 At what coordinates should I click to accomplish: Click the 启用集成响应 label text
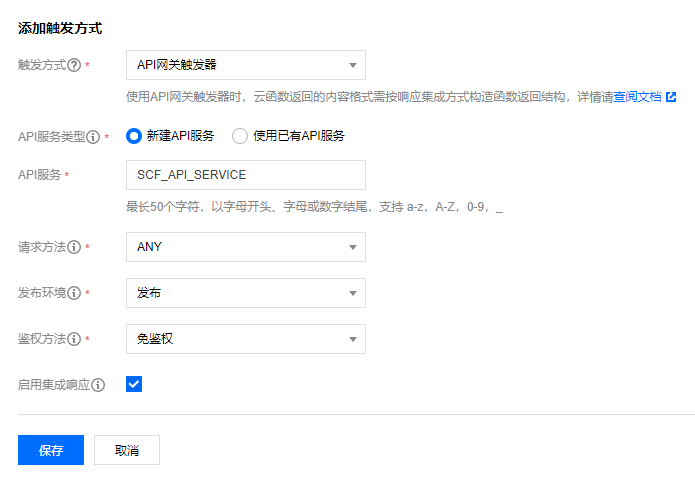coord(53,385)
